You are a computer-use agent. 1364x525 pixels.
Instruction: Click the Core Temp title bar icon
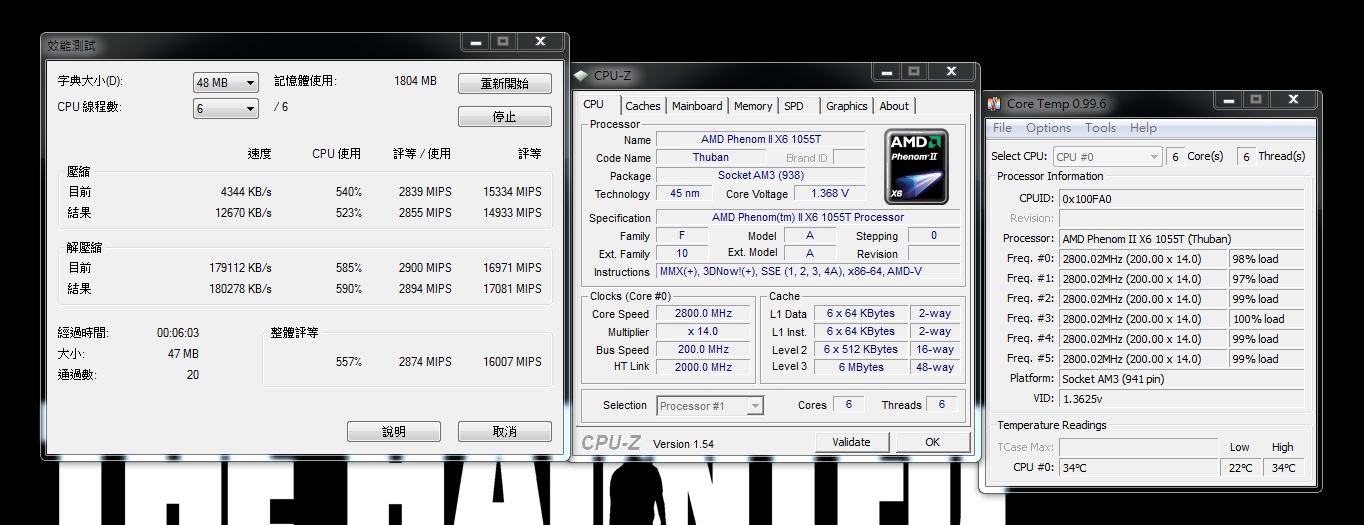(994, 103)
